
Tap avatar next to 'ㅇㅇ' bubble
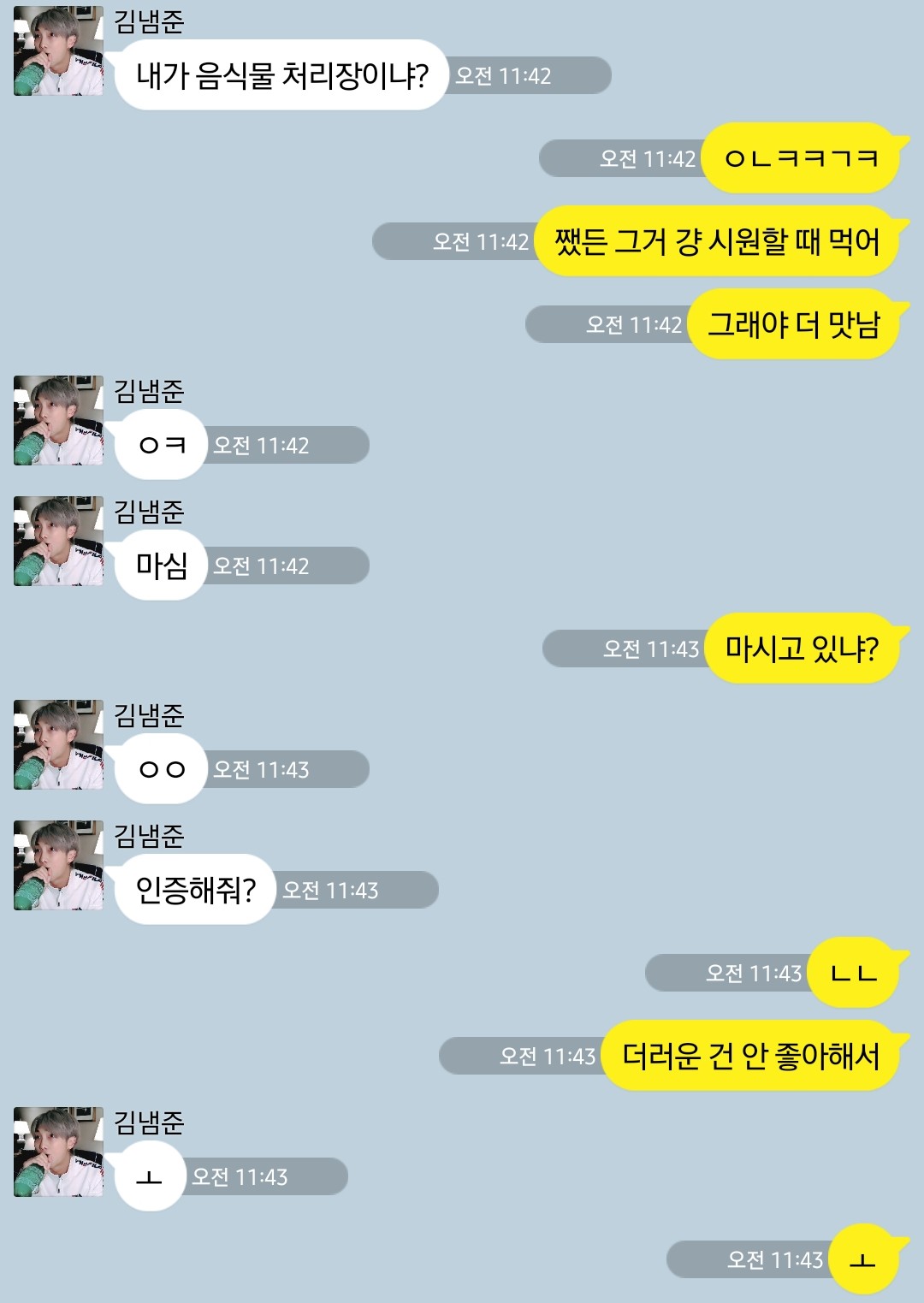(x=58, y=744)
